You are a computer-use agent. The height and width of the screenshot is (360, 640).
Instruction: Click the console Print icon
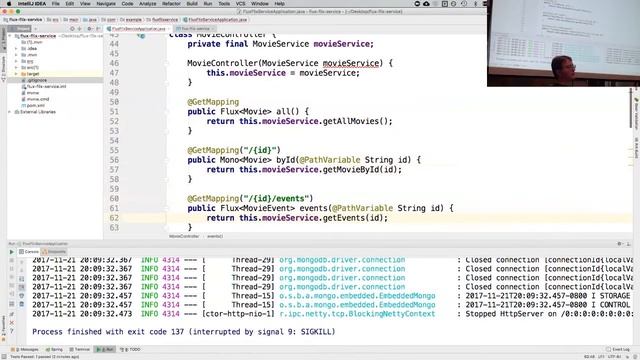pyautogui.click(x=22, y=295)
